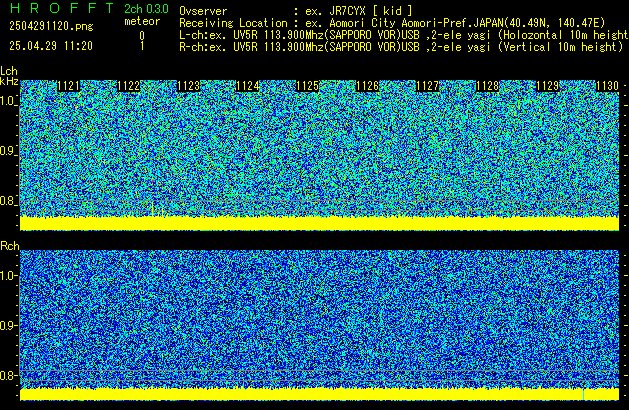Image resolution: width=629 pixels, height=410 pixels.
Task: Click the Lch yellow signal band
Action: click(x=319, y=223)
